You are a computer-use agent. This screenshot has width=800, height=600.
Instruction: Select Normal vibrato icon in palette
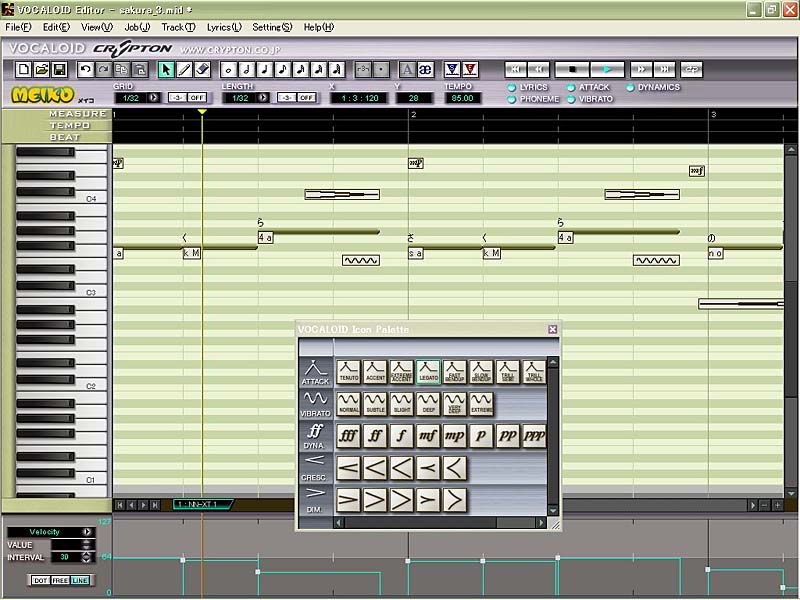coord(349,404)
